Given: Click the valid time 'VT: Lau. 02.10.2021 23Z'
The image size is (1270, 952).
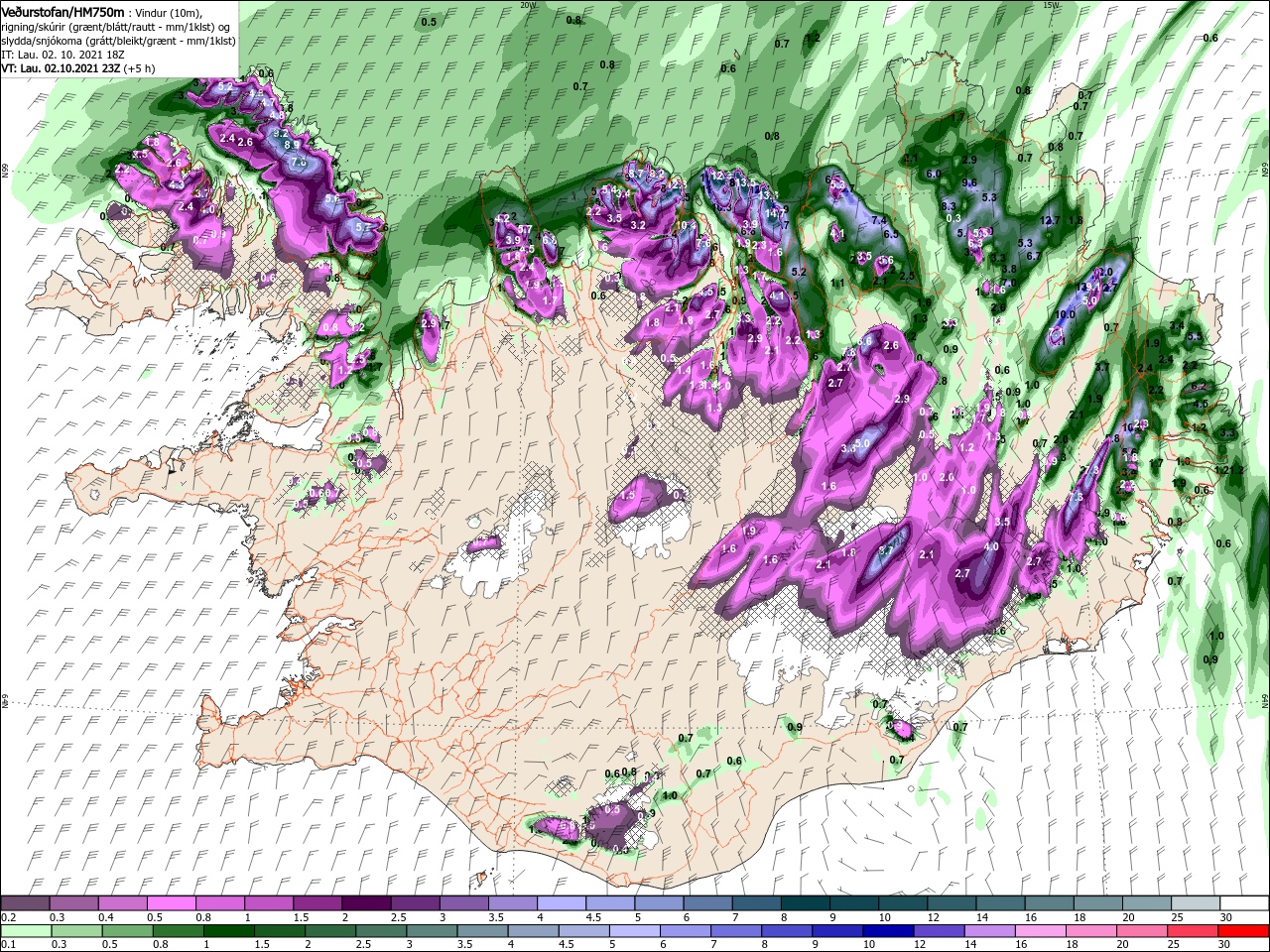Looking at the screenshot, I should click(x=61, y=69).
